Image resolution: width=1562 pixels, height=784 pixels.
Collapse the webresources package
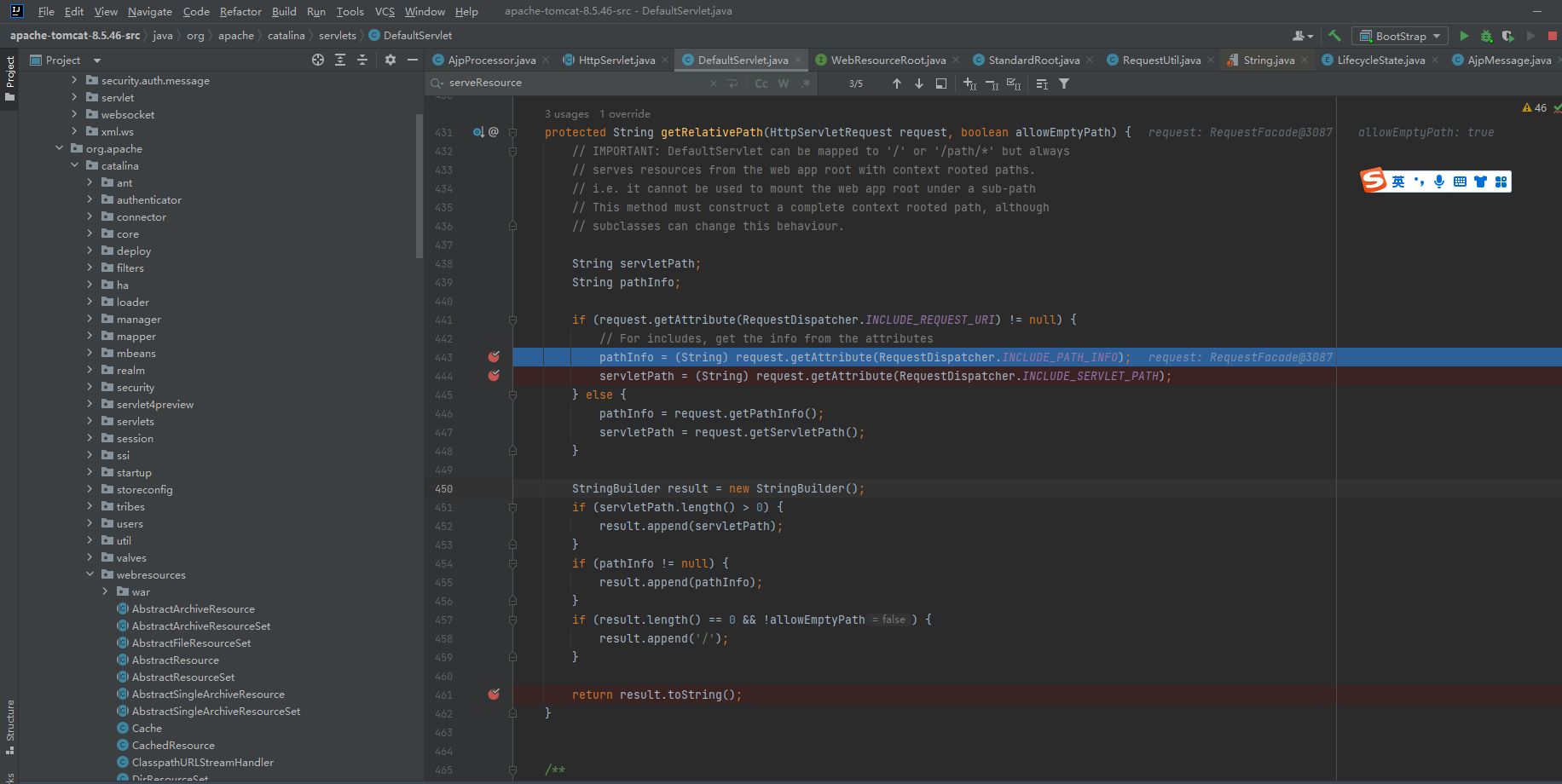[90, 574]
